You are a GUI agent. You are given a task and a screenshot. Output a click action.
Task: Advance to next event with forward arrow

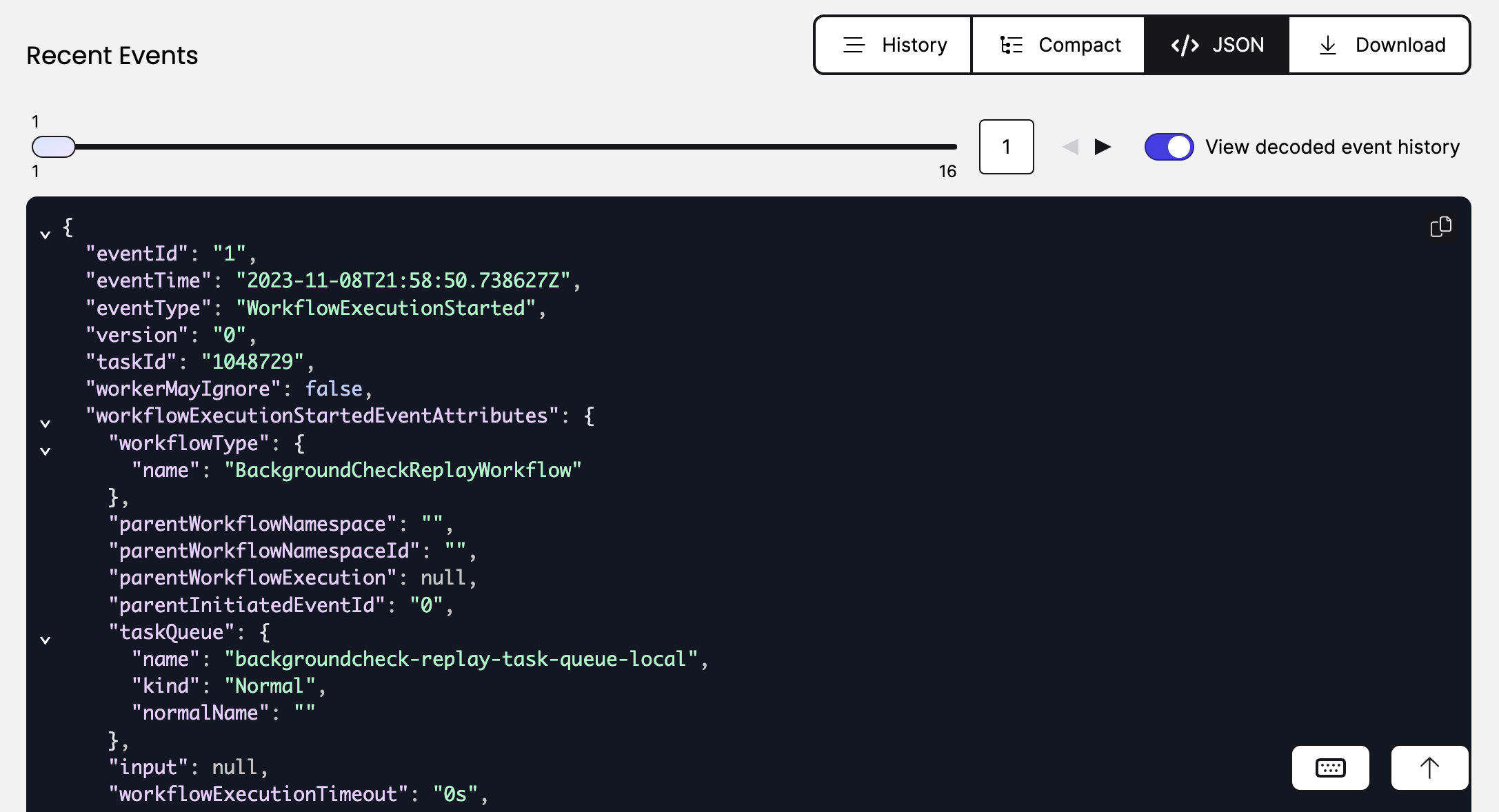pyautogui.click(x=1103, y=147)
